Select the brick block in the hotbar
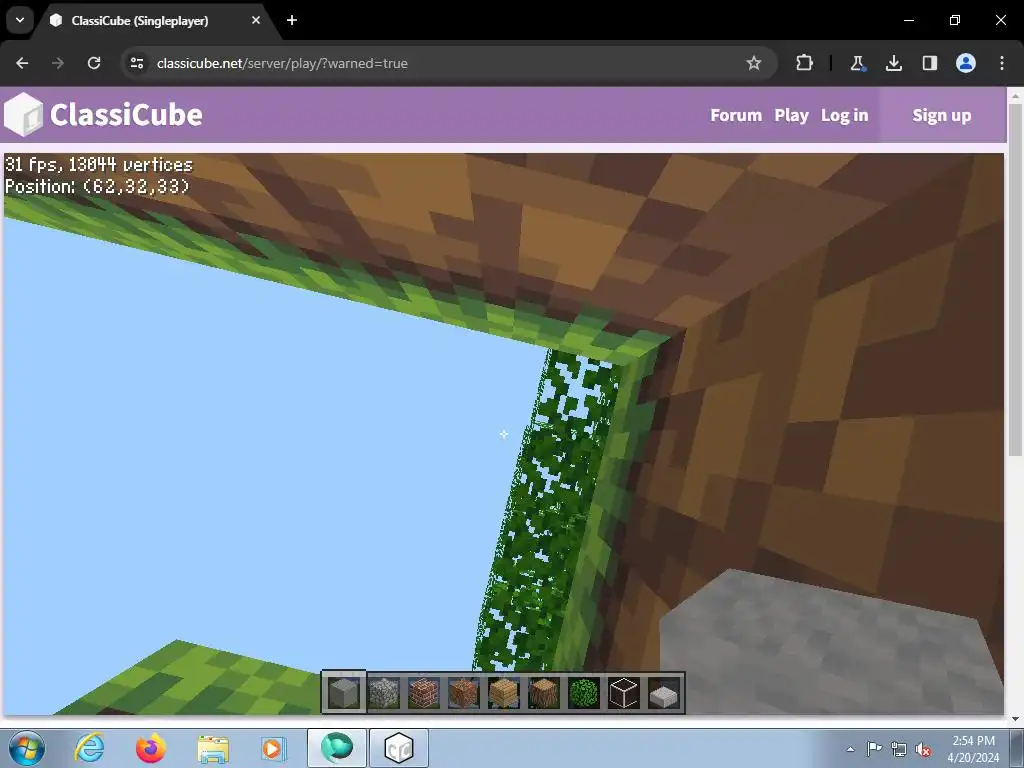This screenshot has width=1024, height=768. click(x=424, y=693)
